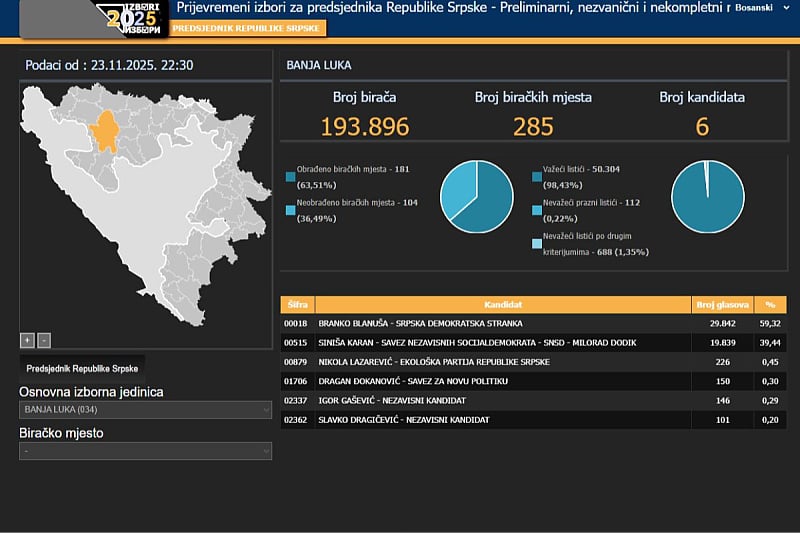Zoom out the map with minus button
The width and height of the screenshot is (800, 533).
pos(43,340)
